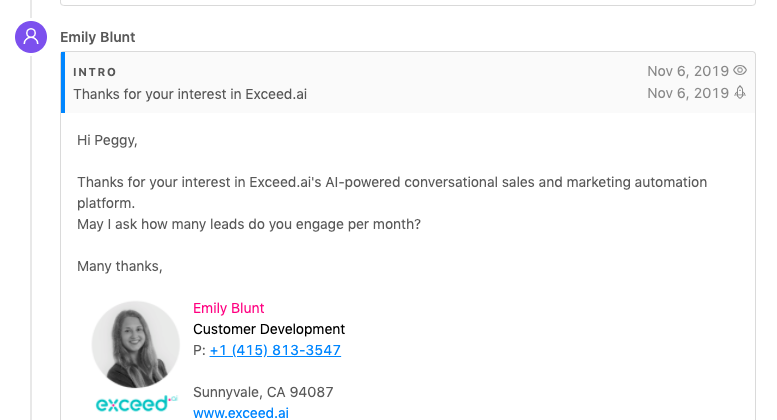Click the Sunnyvale, CA 94087 address
Screen dimensions: 777x420
click(x=263, y=392)
